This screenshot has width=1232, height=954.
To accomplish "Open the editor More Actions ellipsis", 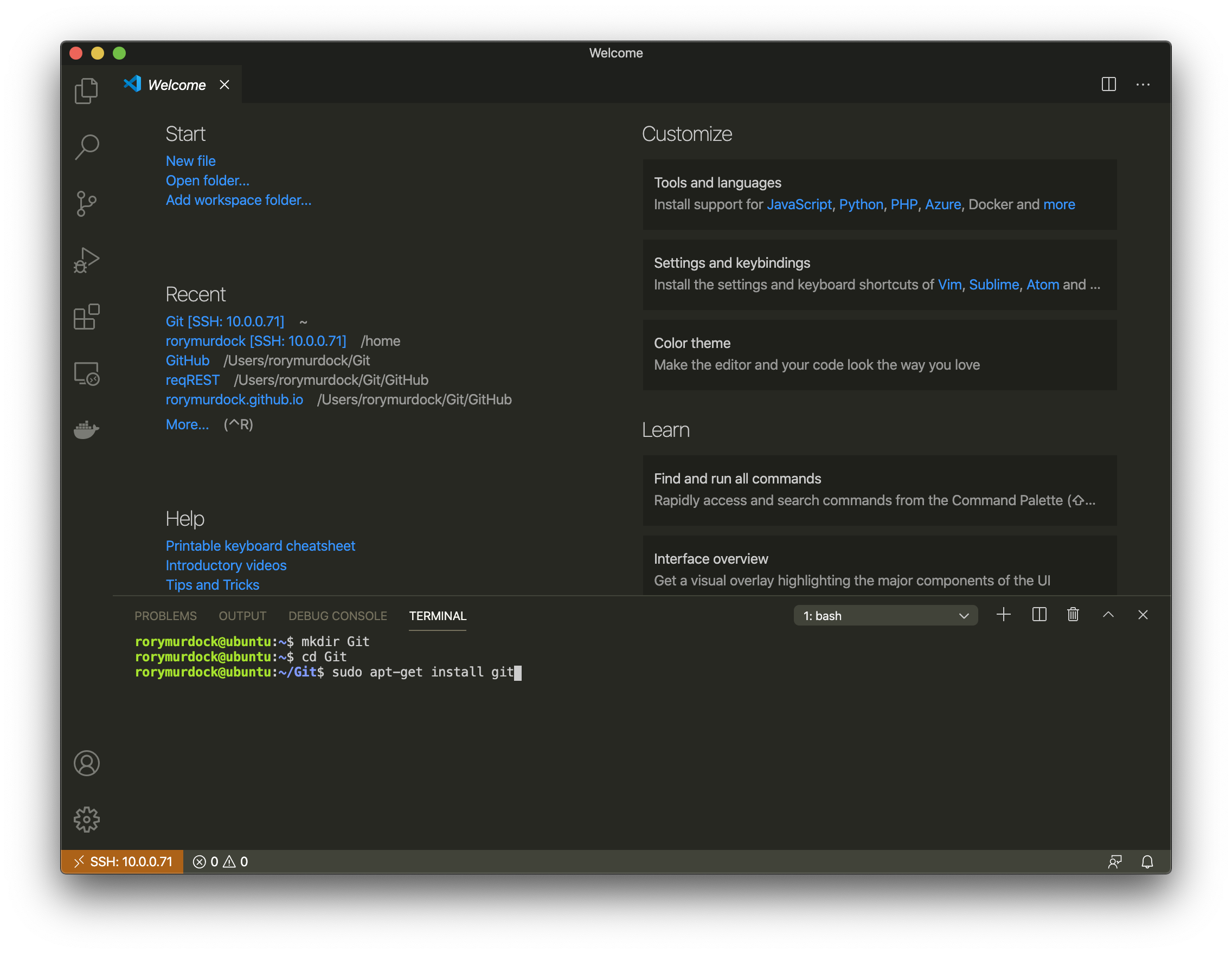I will click(1143, 85).
